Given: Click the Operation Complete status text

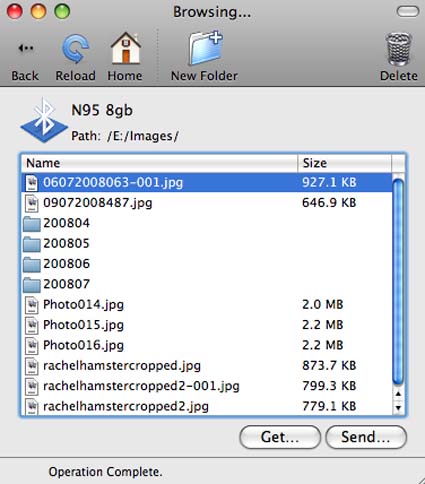Looking at the screenshot, I should (105, 472).
